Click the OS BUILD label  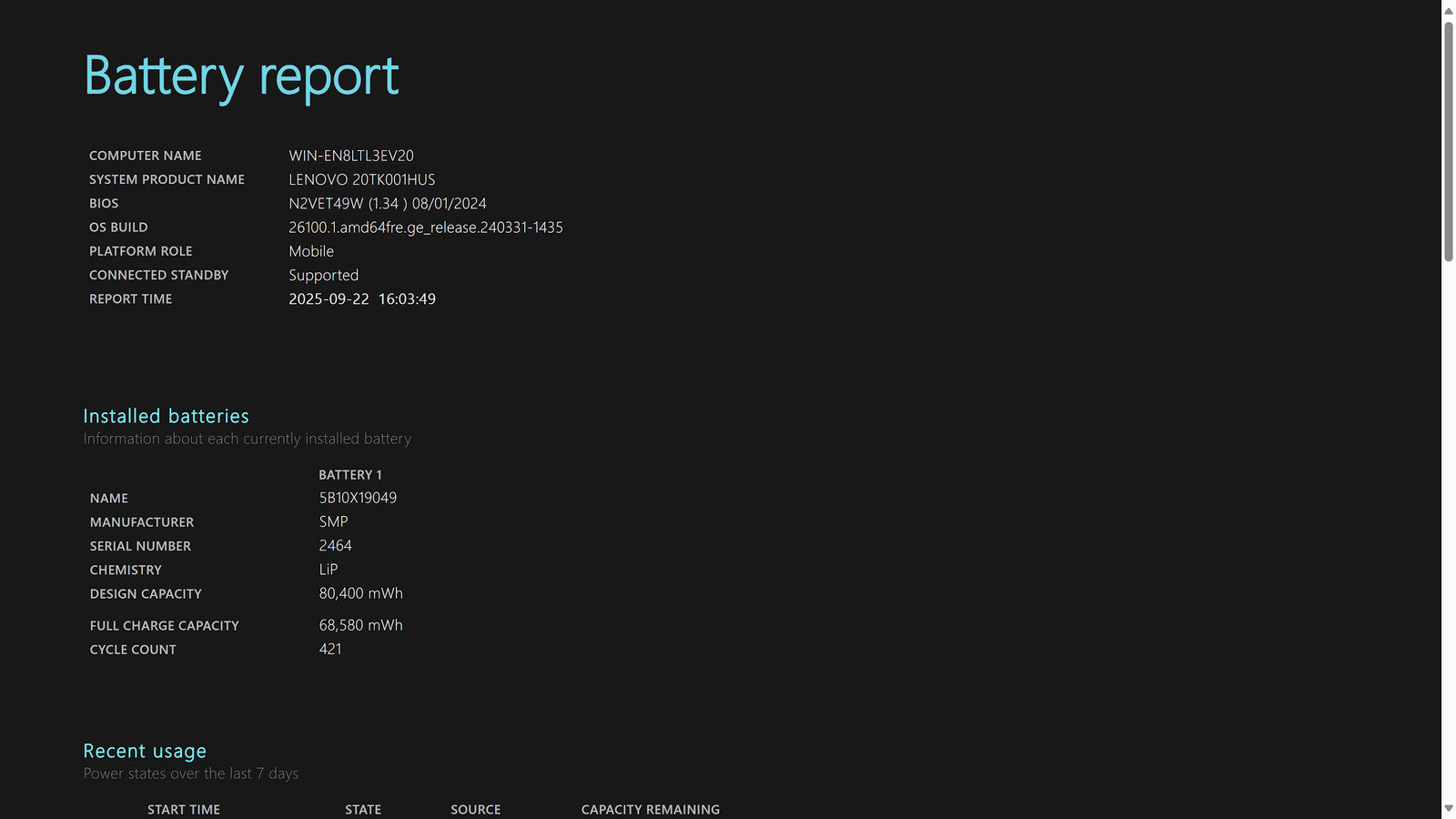click(118, 227)
